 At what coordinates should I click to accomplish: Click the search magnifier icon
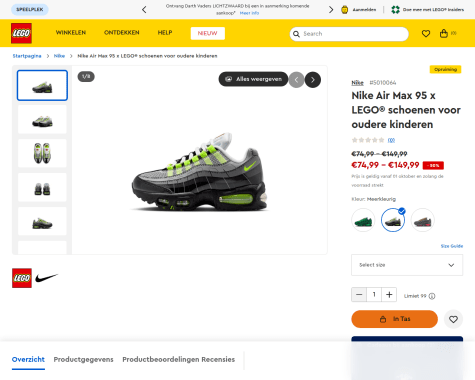(x=296, y=34)
